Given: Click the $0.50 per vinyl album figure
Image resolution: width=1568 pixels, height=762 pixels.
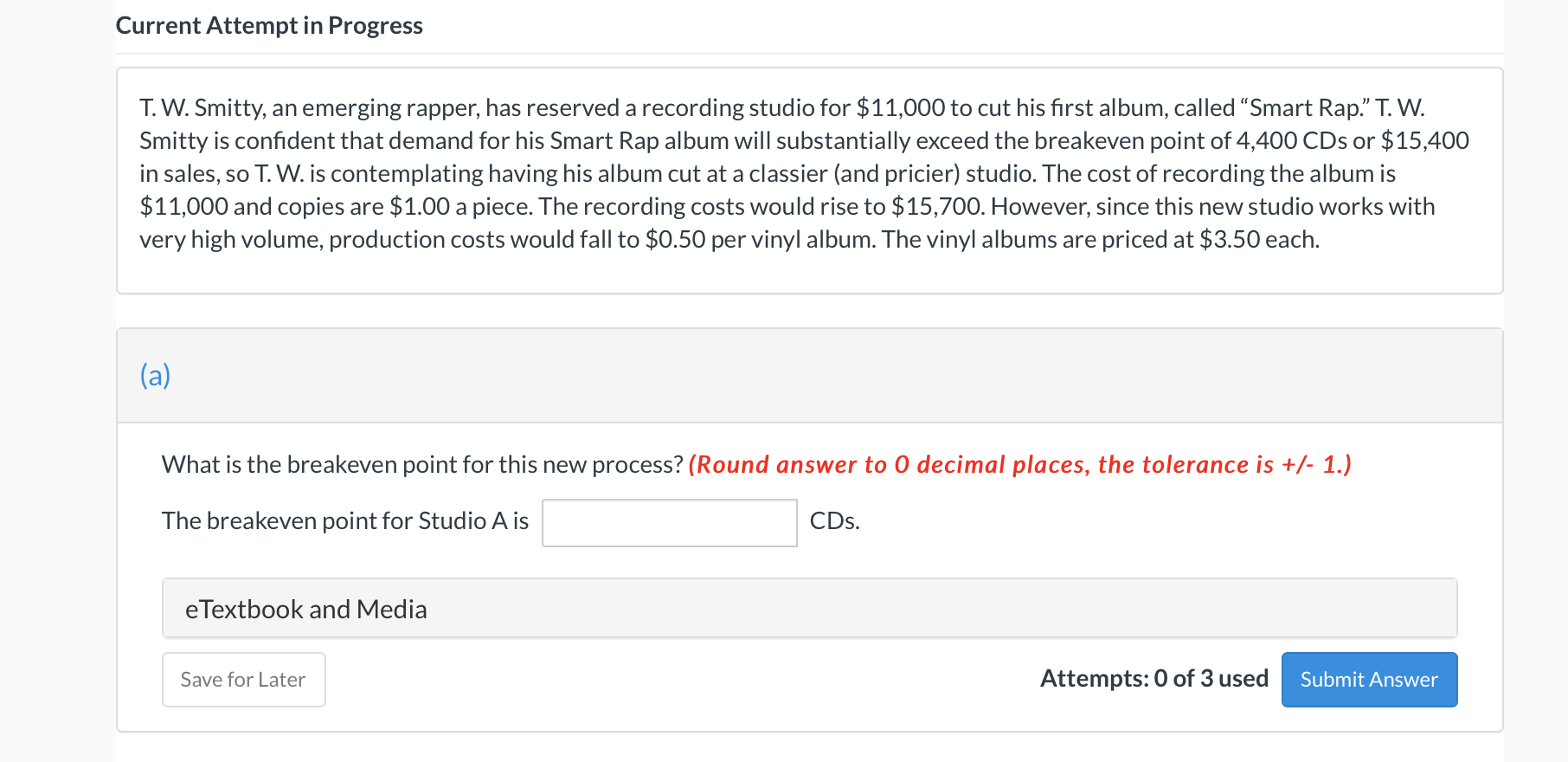Looking at the screenshot, I should click(675, 240).
